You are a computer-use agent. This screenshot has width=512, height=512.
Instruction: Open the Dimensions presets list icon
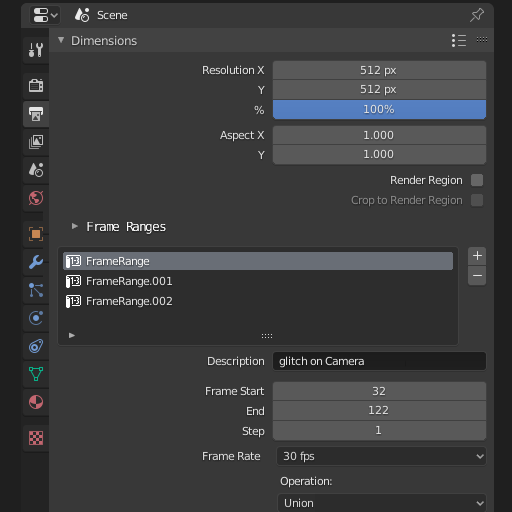point(459,40)
